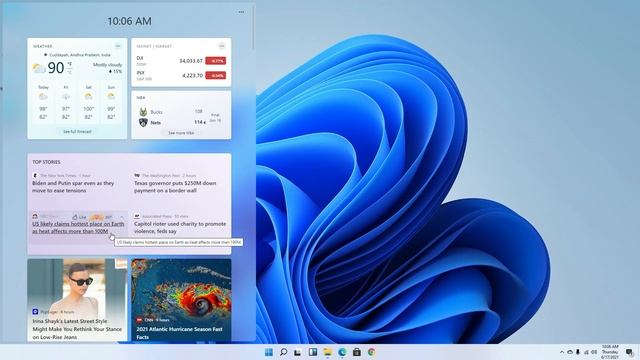The image size is (640, 360).
Task: Open US likely claims hottest place story
Action: click(x=78, y=228)
